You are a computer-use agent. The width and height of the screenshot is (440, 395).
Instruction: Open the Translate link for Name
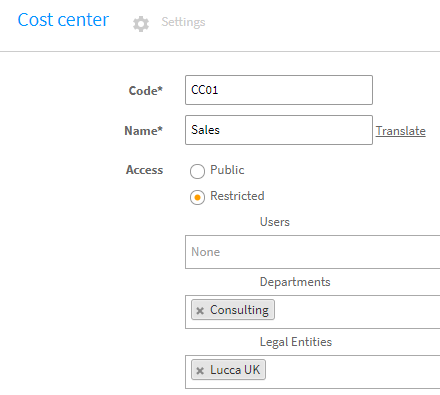click(401, 131)
